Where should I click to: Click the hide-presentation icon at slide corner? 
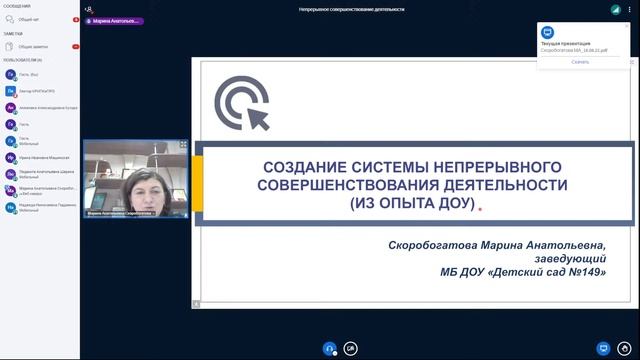coord(632,62)
